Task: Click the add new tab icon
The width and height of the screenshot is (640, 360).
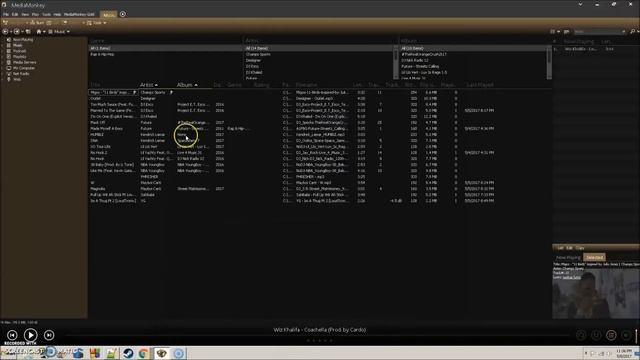Action: [122, 14]
